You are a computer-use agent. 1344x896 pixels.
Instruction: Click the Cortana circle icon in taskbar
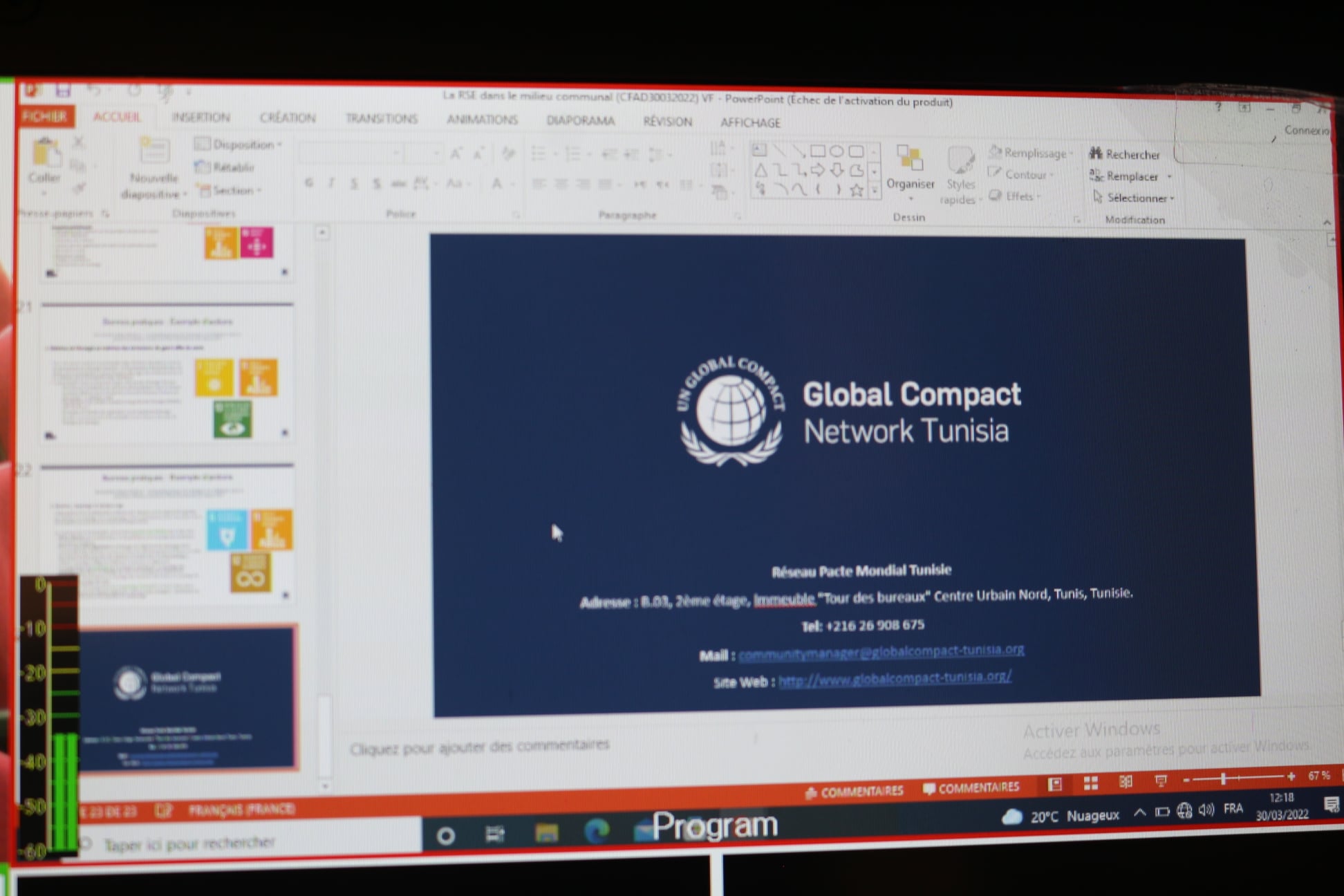point(446,836)
